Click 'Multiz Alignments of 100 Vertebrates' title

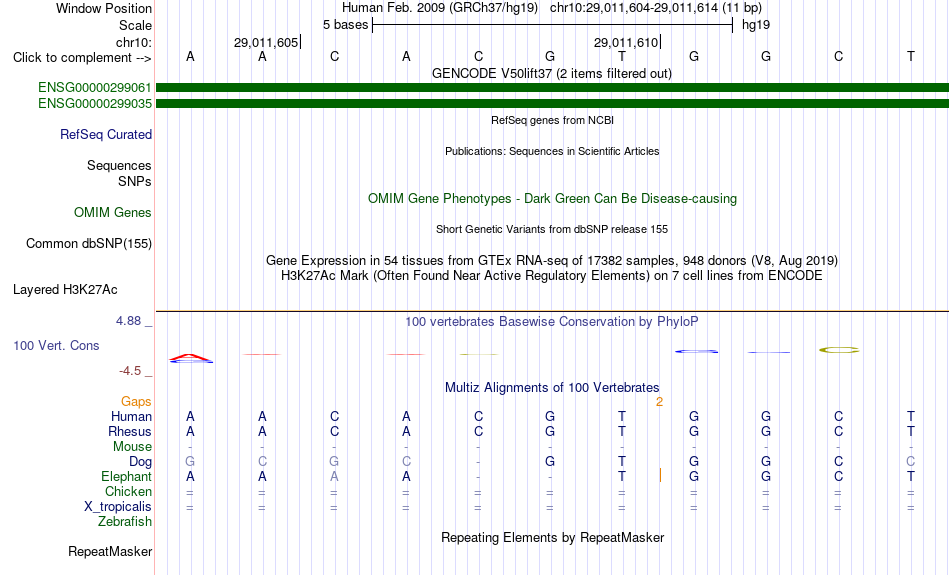[552, 387]
